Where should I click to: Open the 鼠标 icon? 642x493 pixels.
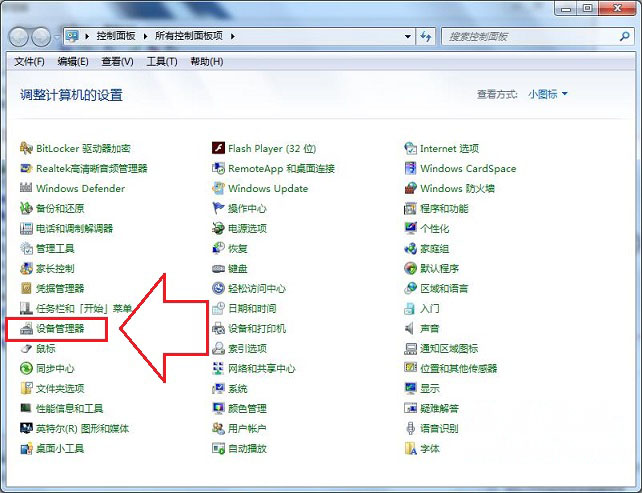[26, 348]
